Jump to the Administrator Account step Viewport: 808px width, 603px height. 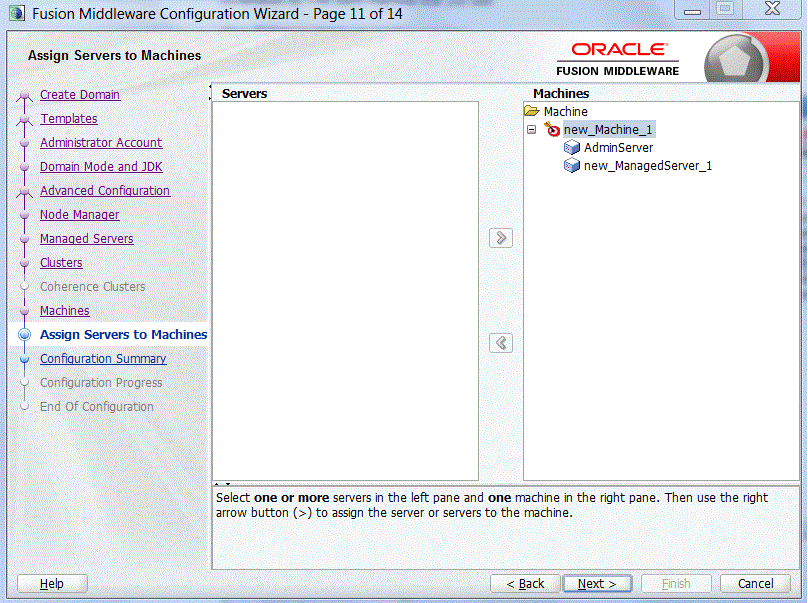101,143
